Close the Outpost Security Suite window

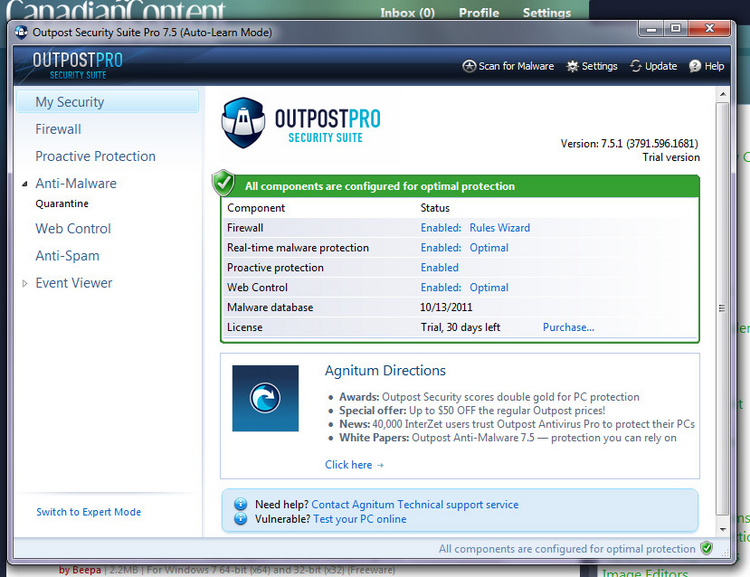(709, 29)
